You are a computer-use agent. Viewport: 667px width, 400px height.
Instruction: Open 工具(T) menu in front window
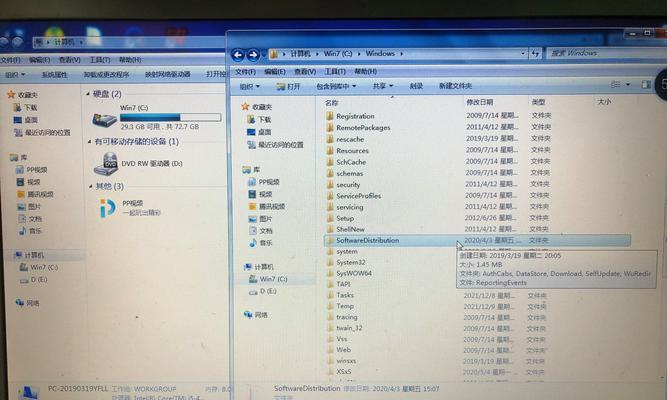coord(335,71)
